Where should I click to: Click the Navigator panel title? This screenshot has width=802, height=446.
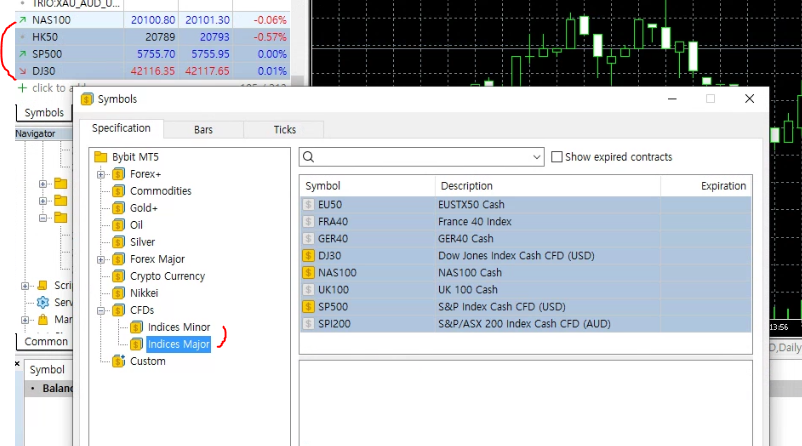point(35,133)
